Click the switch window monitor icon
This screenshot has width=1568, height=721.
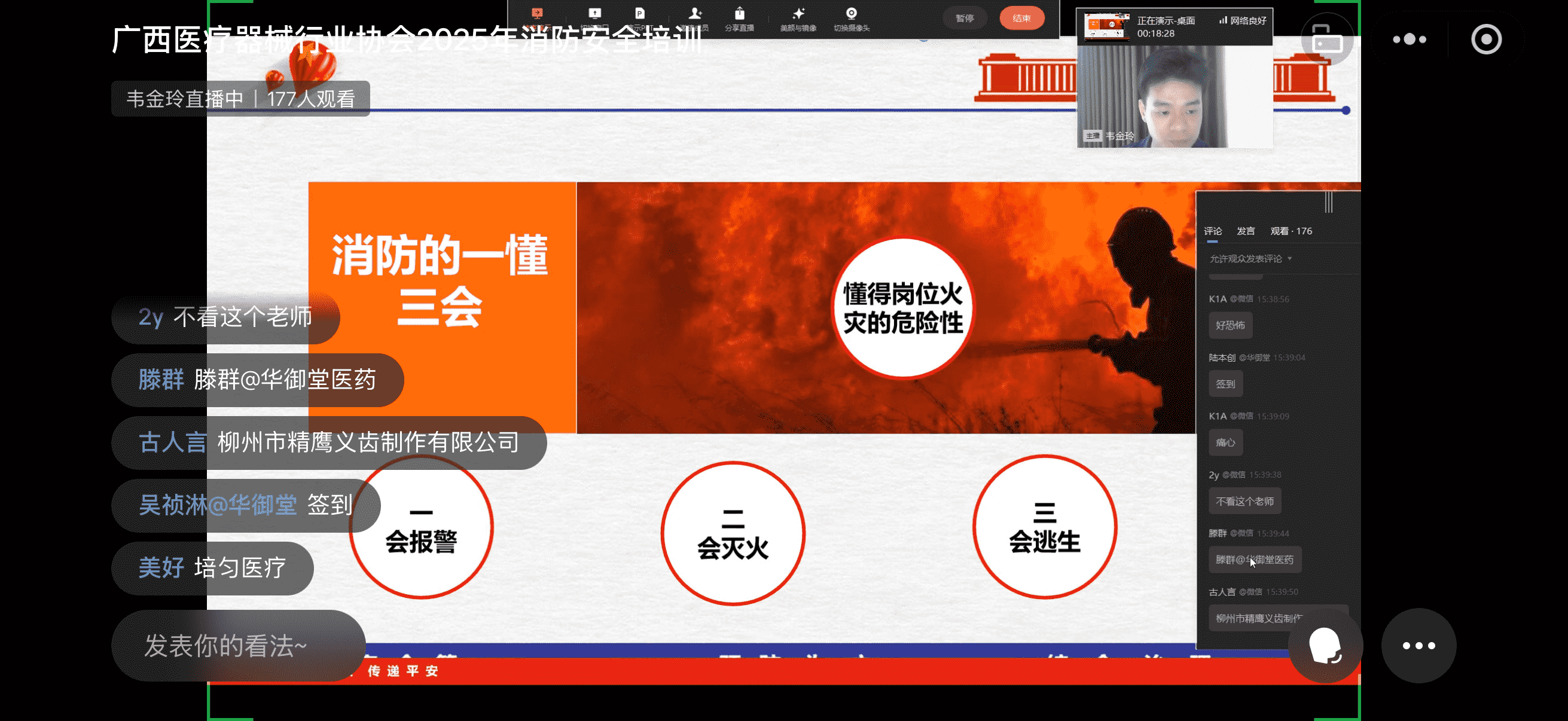pyautogui.click(x=594, y=14)
